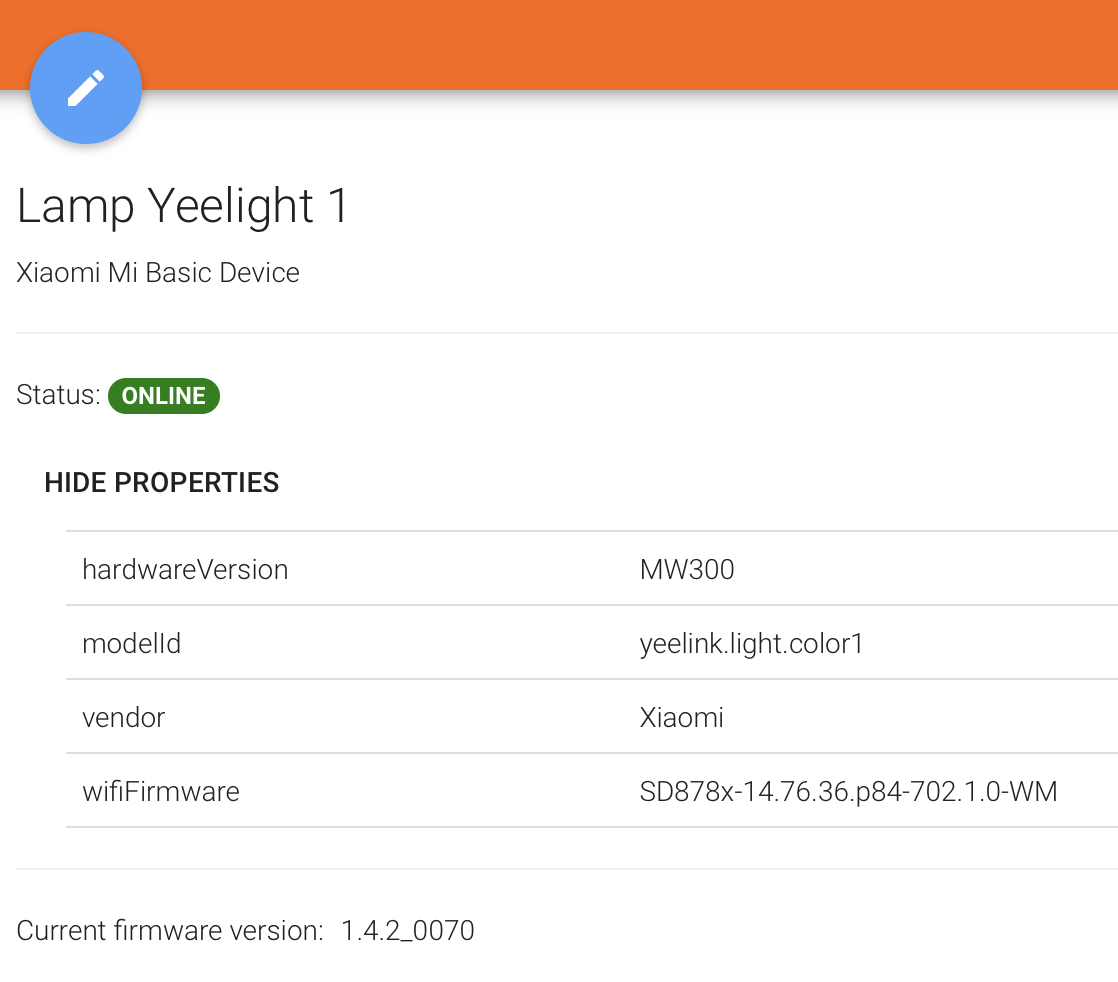This screenshot has width=1118, height=982.
Task: Click firmware version number 1.4.2_0070
Action: pyautogui.click(x=408, y=931)
